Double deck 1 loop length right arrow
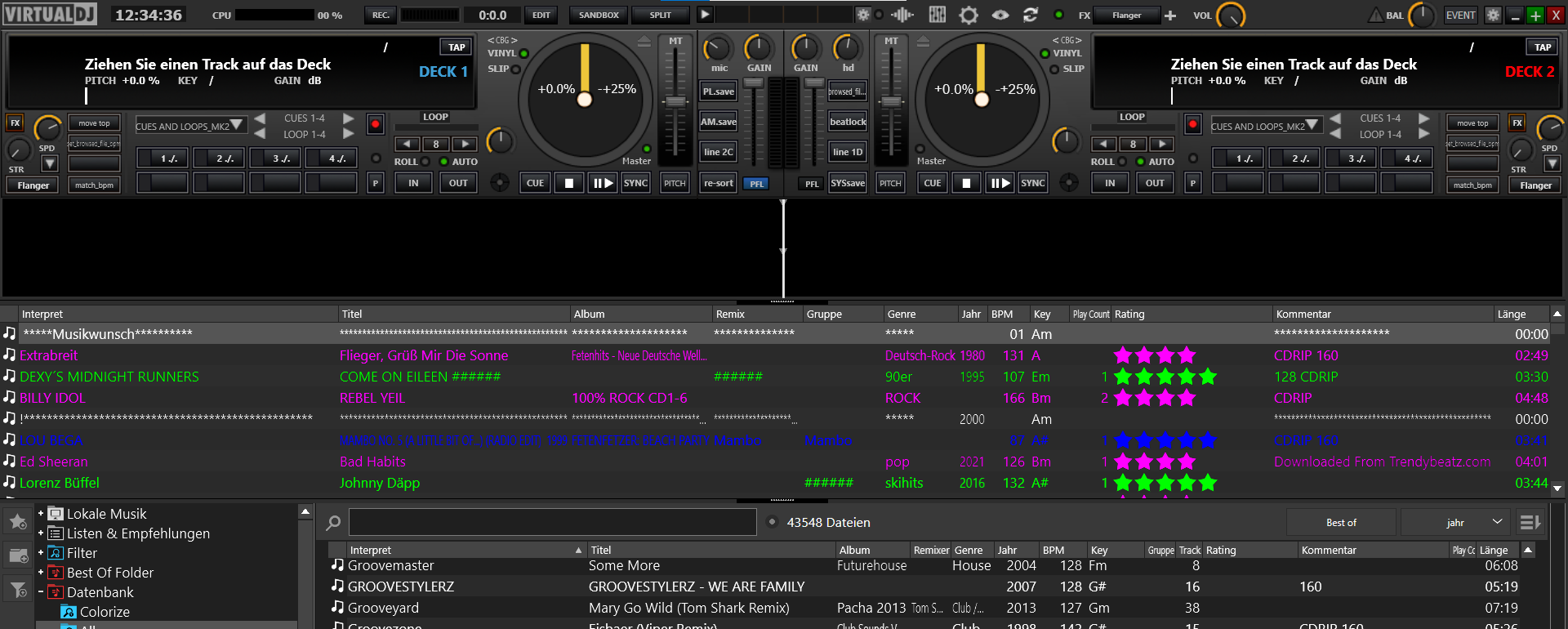The image size is (1568, 629). (465, 144)
